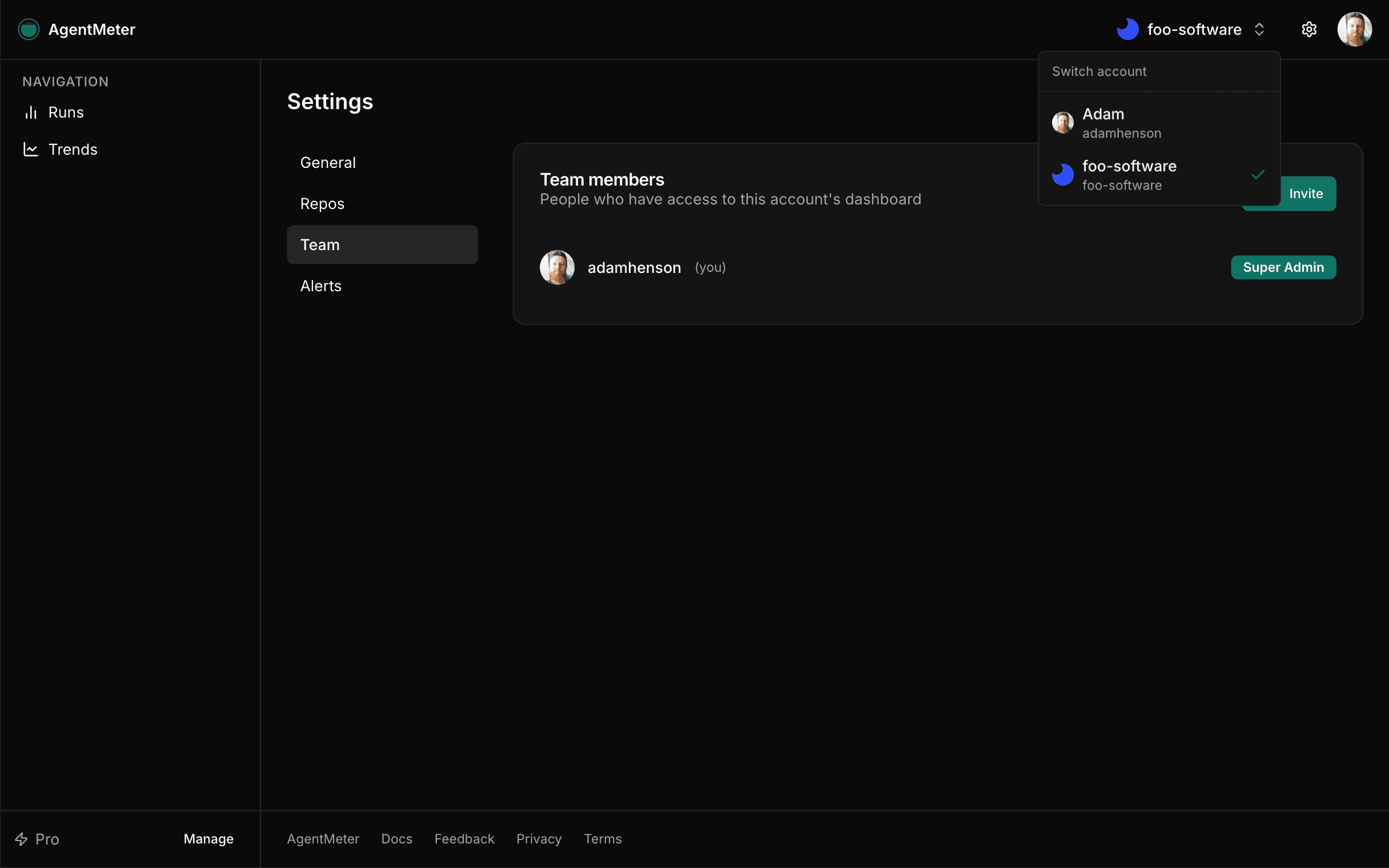The height and width of the screenshot is (868, 1389).
Task: Click the Manage link at bottom left
Action: pyautogui.click(x=208, y=839)
